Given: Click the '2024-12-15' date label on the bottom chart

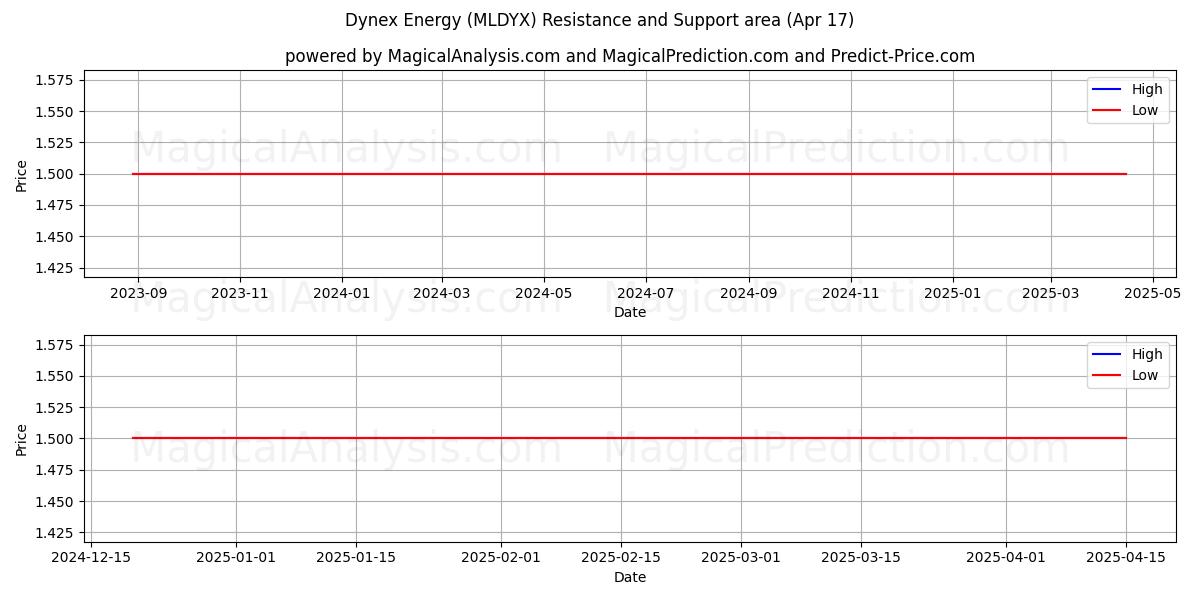Looking at the screenshot, I should (x=92, y=558).
